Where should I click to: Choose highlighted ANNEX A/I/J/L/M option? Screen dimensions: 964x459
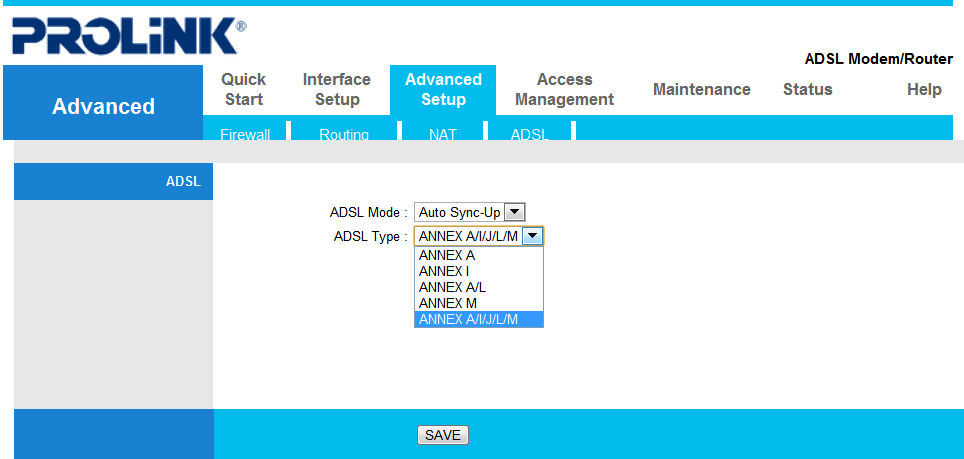(478, 319)
